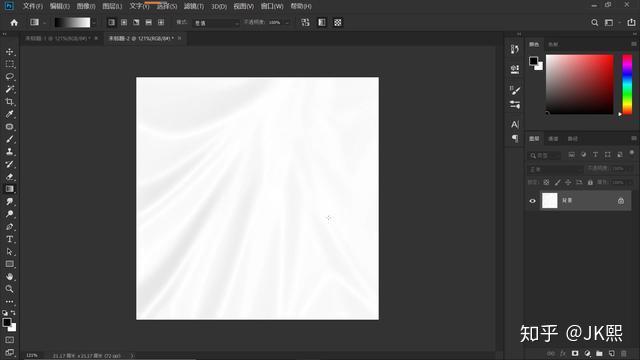Select the Horizontal Type tool
Screen dimensions: 640x360
pyautogui.click(x=9, y=239)
